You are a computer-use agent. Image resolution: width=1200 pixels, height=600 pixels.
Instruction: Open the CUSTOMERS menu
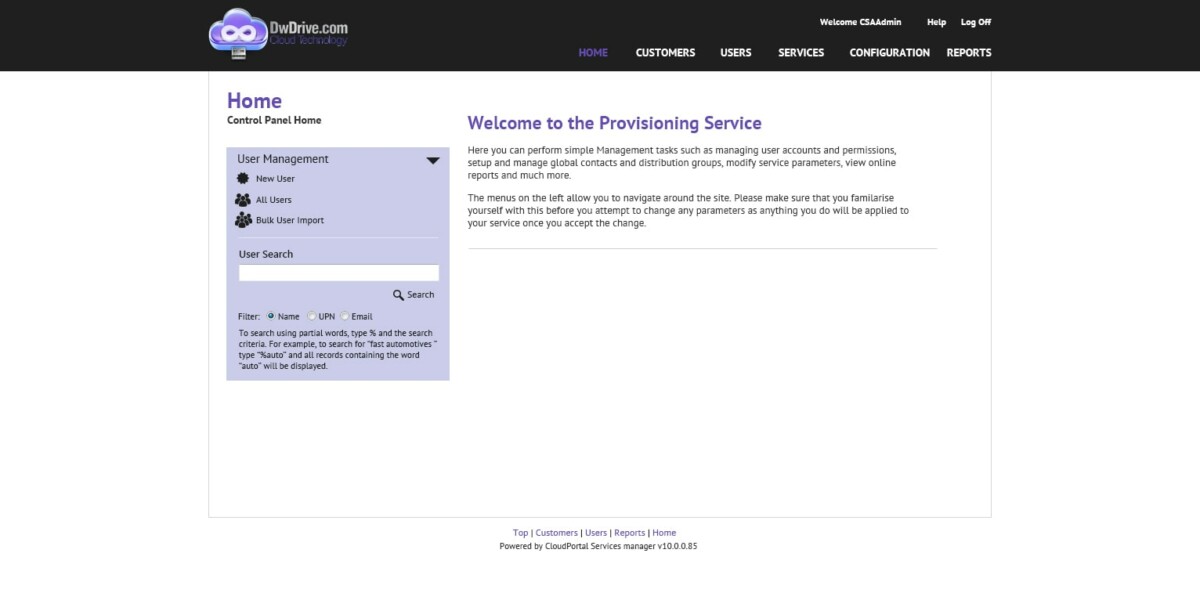(665, 53)
